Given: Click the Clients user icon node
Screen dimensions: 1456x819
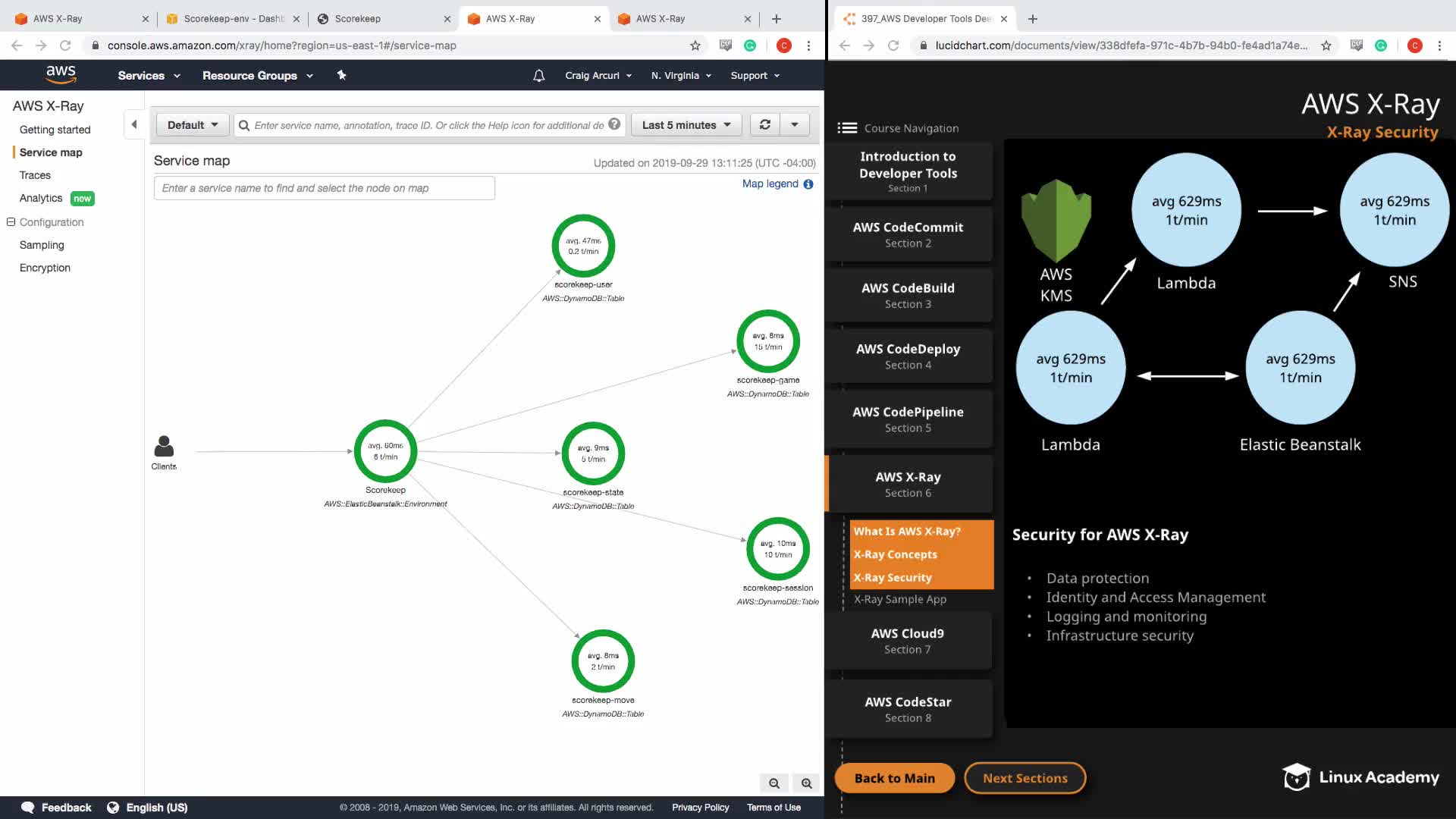Looking at the screenshot, I should point(164,447).
